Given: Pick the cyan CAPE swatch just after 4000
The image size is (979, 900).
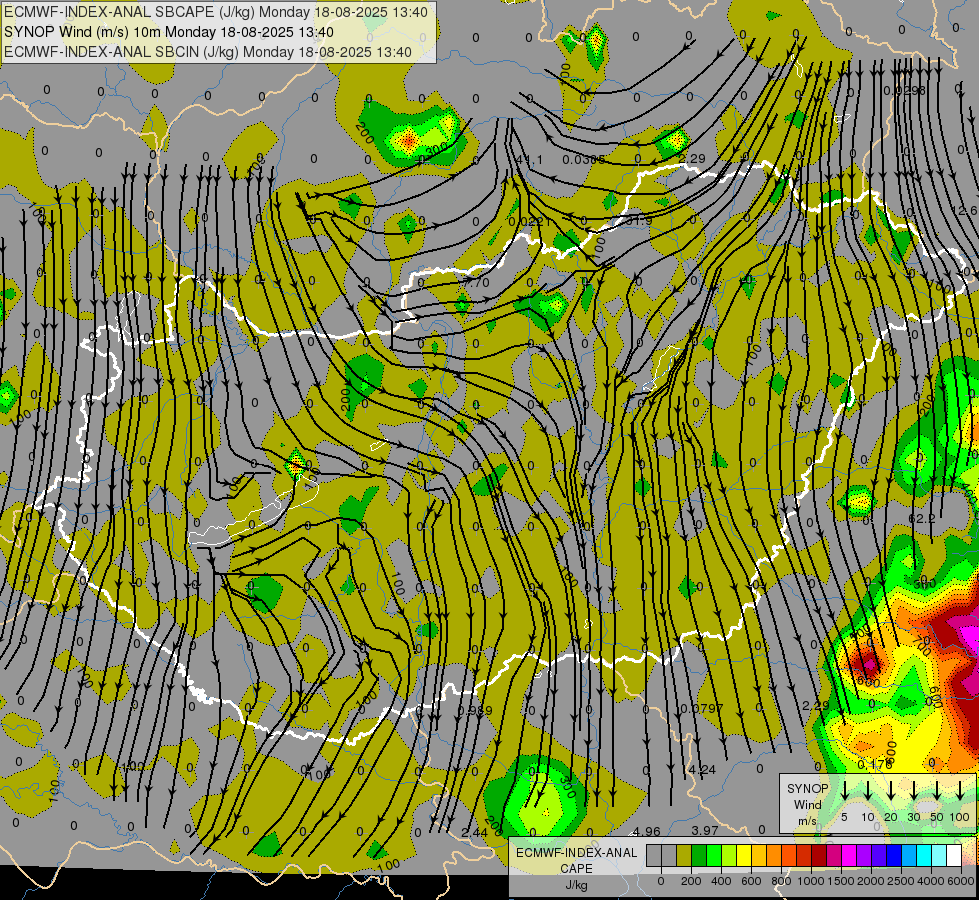Looking at the screenshot, I should [939, 855].
